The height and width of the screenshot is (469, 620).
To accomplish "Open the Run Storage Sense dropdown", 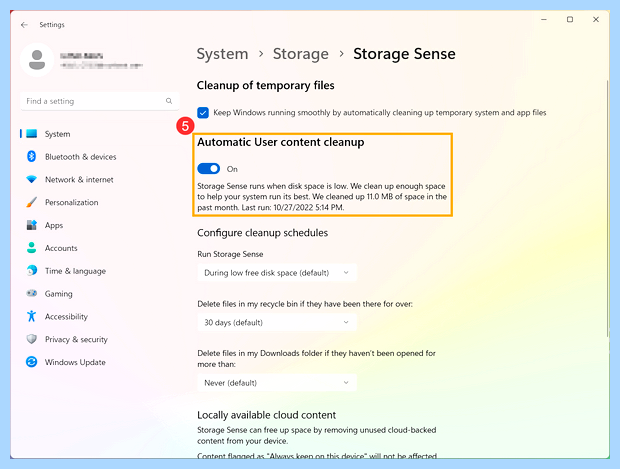I will point(277,273).
